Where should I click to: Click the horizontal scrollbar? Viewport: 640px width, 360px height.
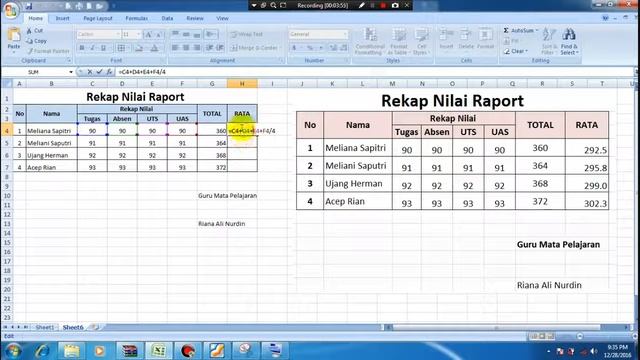[x=496, y=327]
